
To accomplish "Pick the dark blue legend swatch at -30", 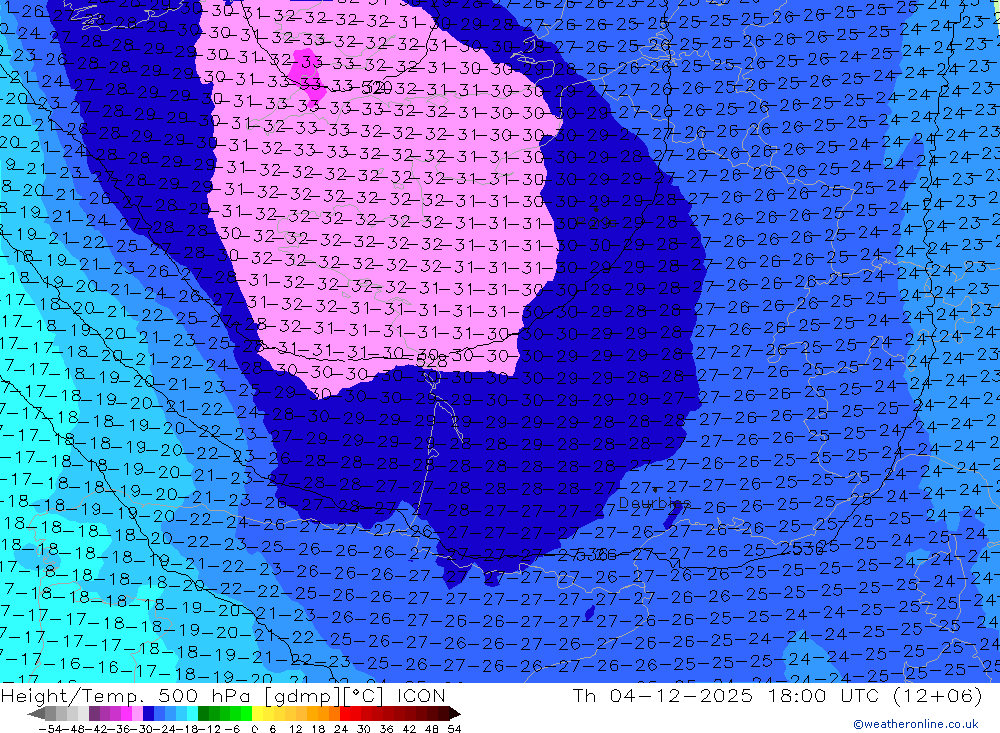I will (148, 713).
